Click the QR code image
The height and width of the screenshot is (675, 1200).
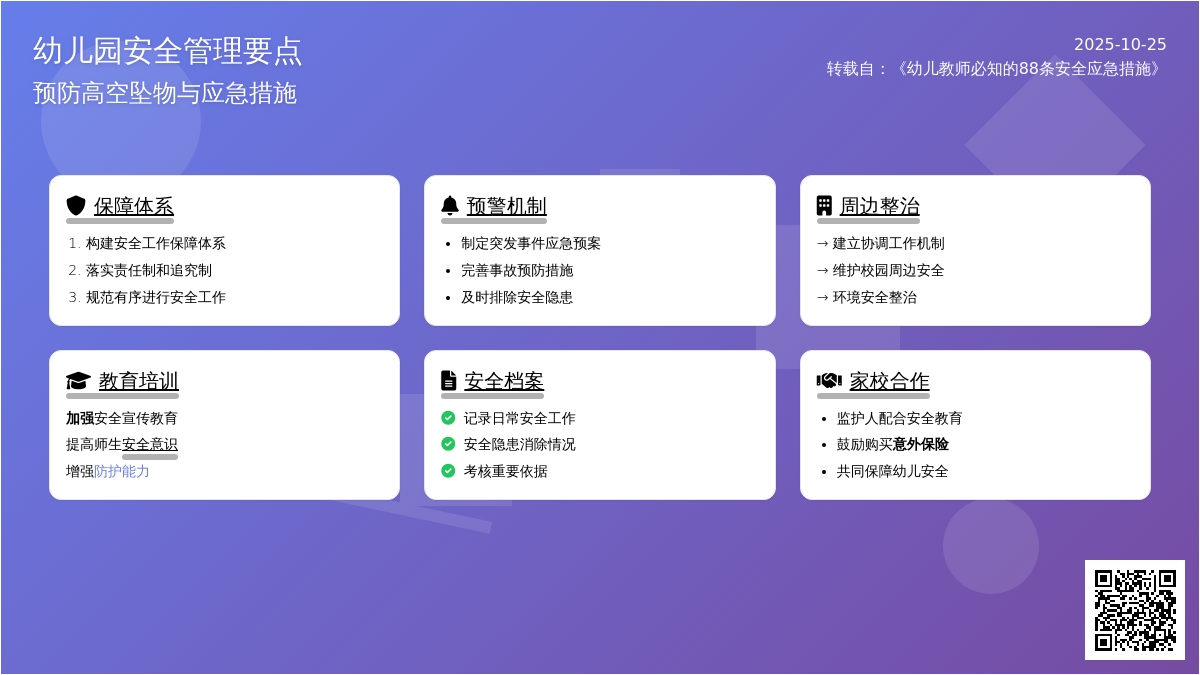click(1135, 610)
